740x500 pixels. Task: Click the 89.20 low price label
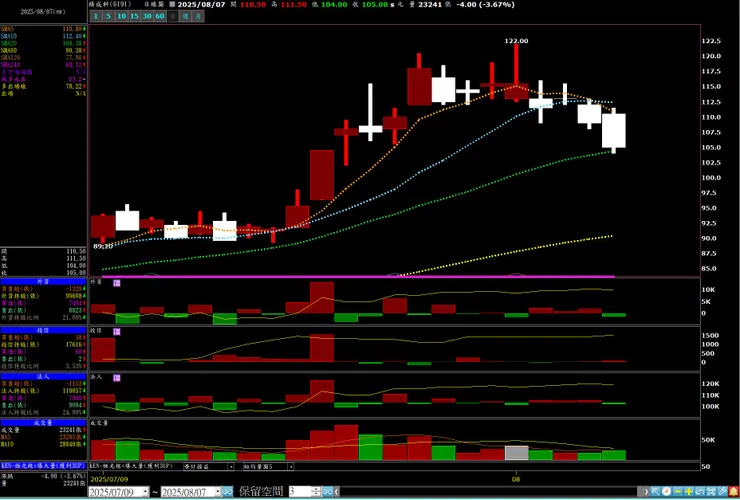[x=103, y=246]
